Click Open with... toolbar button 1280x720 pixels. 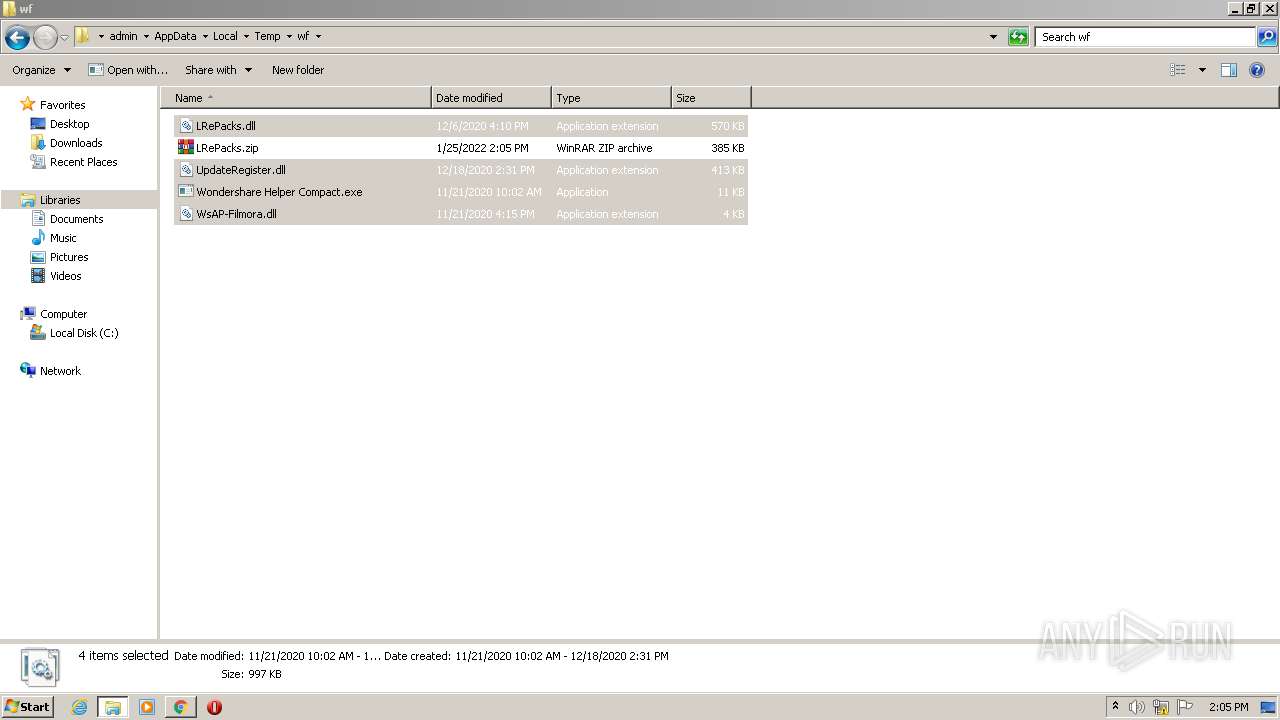128,70
